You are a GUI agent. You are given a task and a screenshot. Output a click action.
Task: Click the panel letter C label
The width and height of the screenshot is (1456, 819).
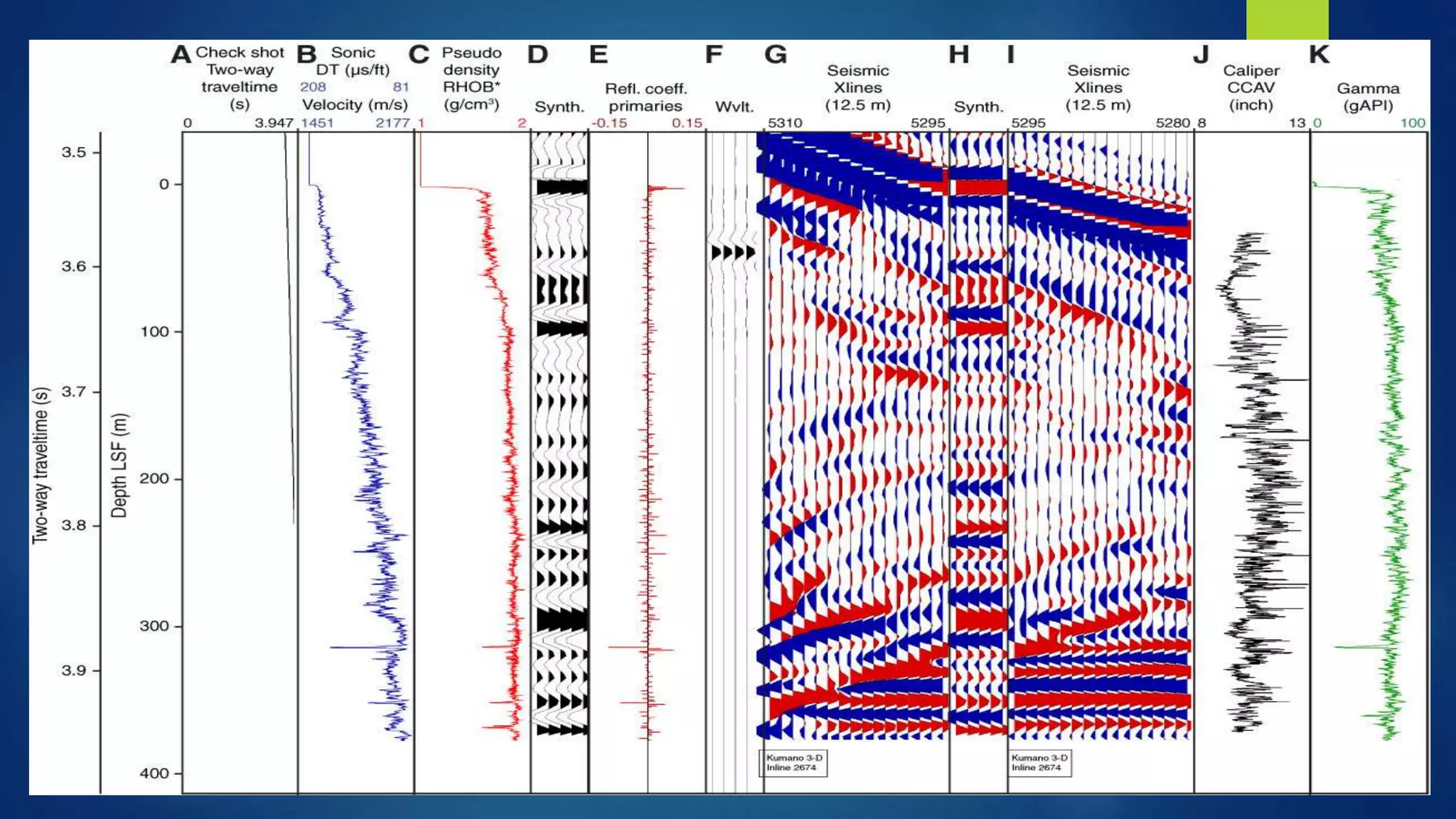pyautogui.click(x=419, y=55)
